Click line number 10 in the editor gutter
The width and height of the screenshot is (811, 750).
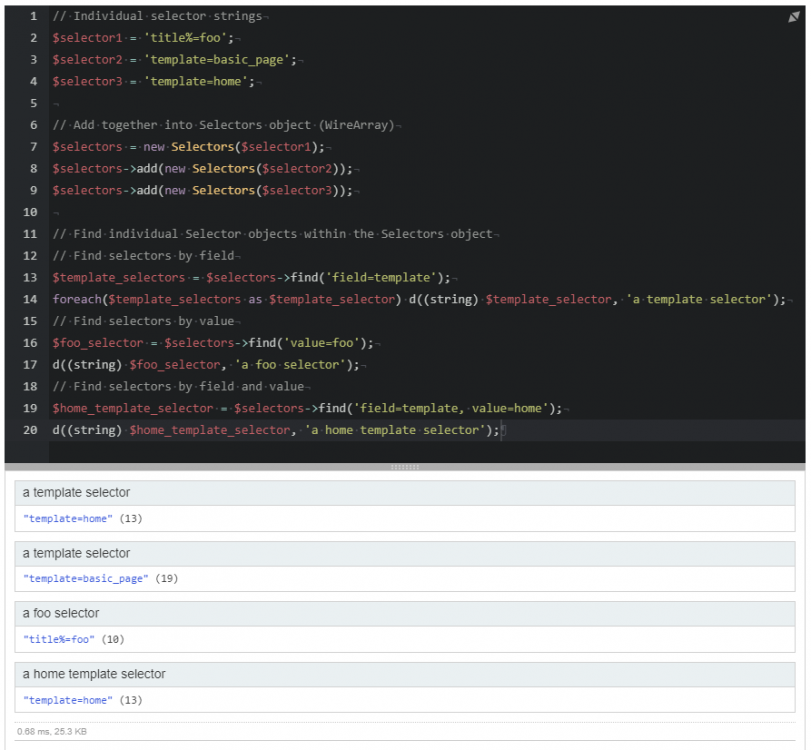[30, 212]
